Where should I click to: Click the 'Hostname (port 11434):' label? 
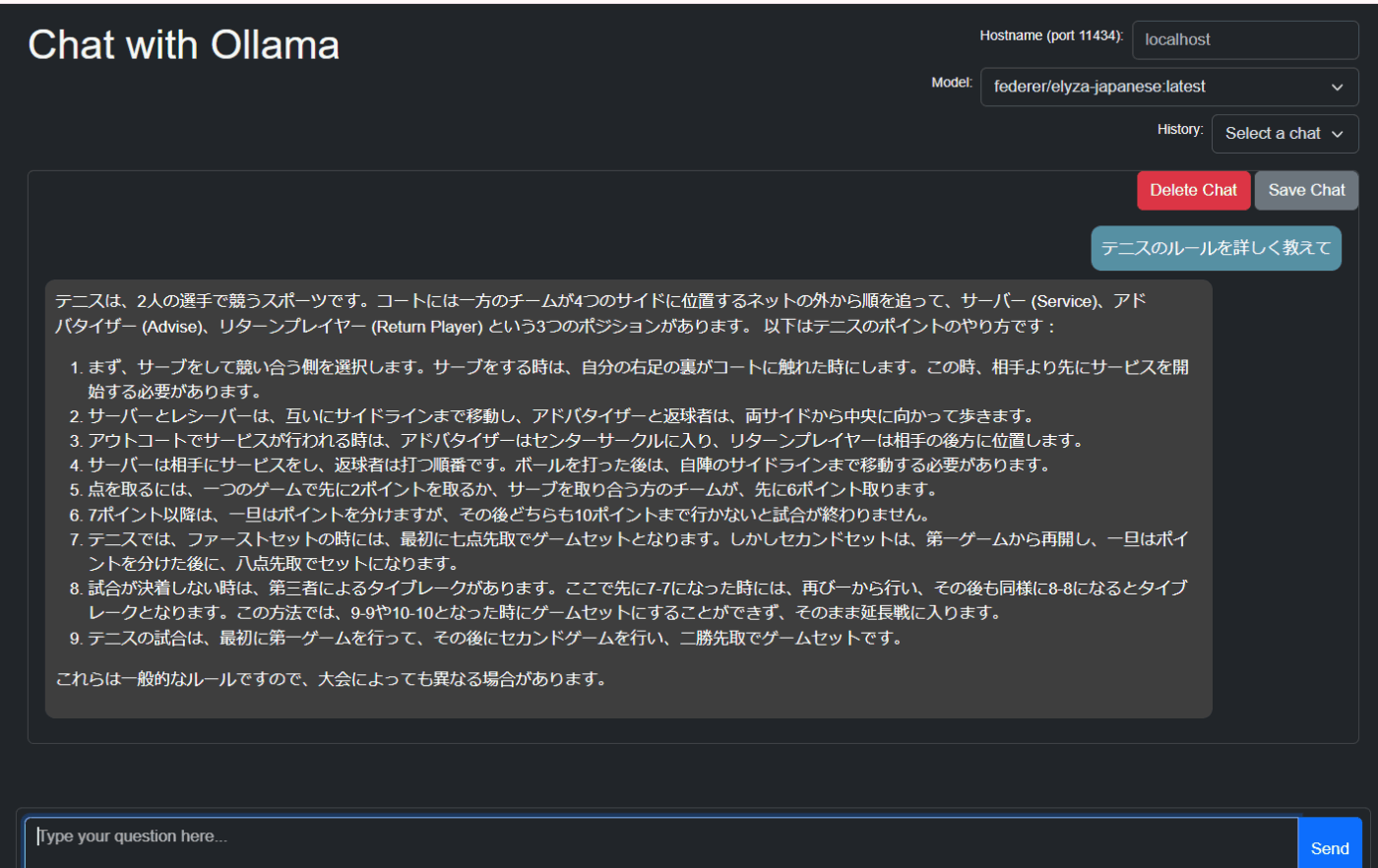(x=1051, y=35)
